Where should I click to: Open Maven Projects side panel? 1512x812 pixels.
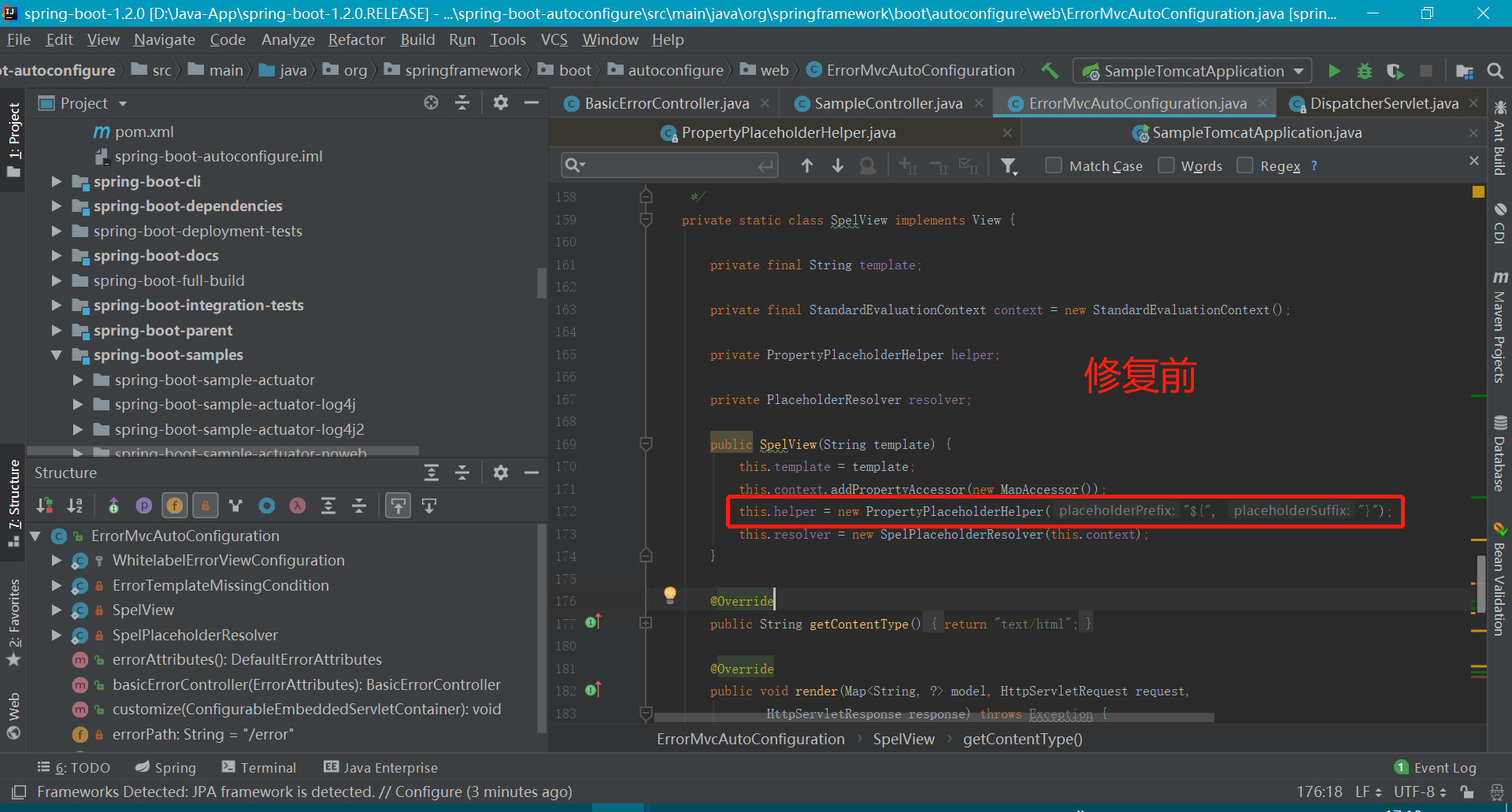coord(1499,328)
